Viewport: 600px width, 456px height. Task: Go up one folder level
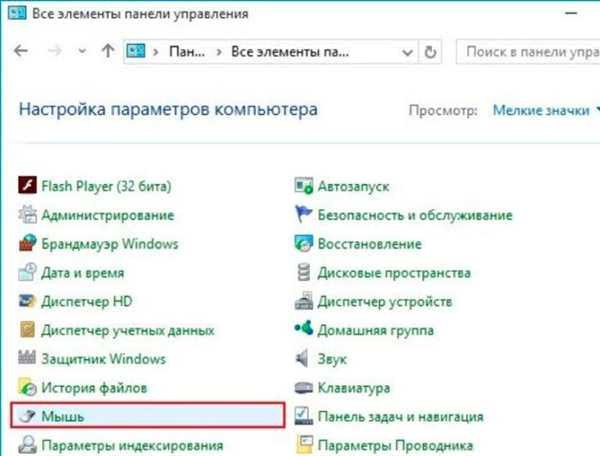click(108, 50)
